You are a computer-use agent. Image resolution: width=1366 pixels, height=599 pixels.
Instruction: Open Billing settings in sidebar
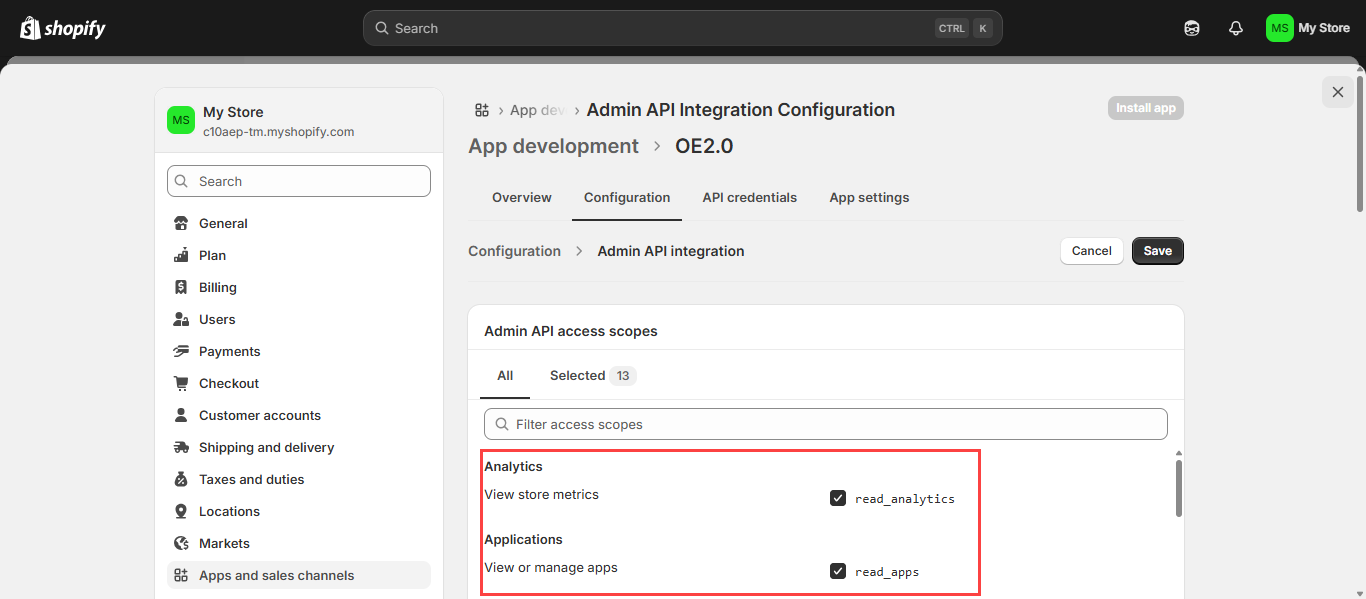pos(217,287)
